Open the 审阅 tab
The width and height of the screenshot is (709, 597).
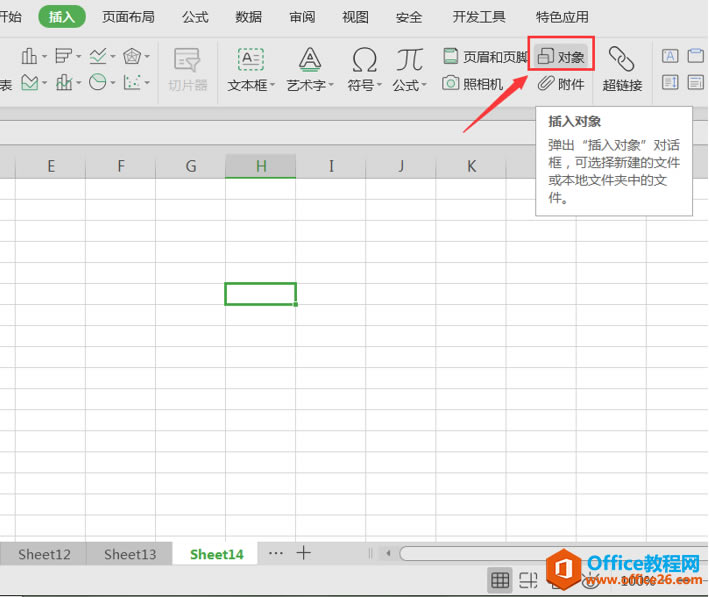click(302, 17)
